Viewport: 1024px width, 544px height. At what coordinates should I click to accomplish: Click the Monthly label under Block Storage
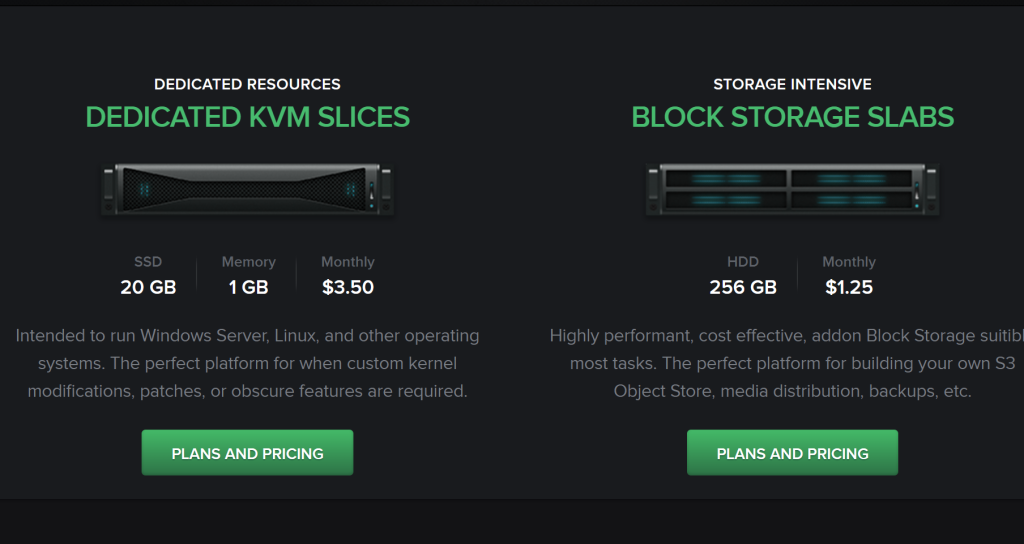pyautogui.click(x=849, y=262)
